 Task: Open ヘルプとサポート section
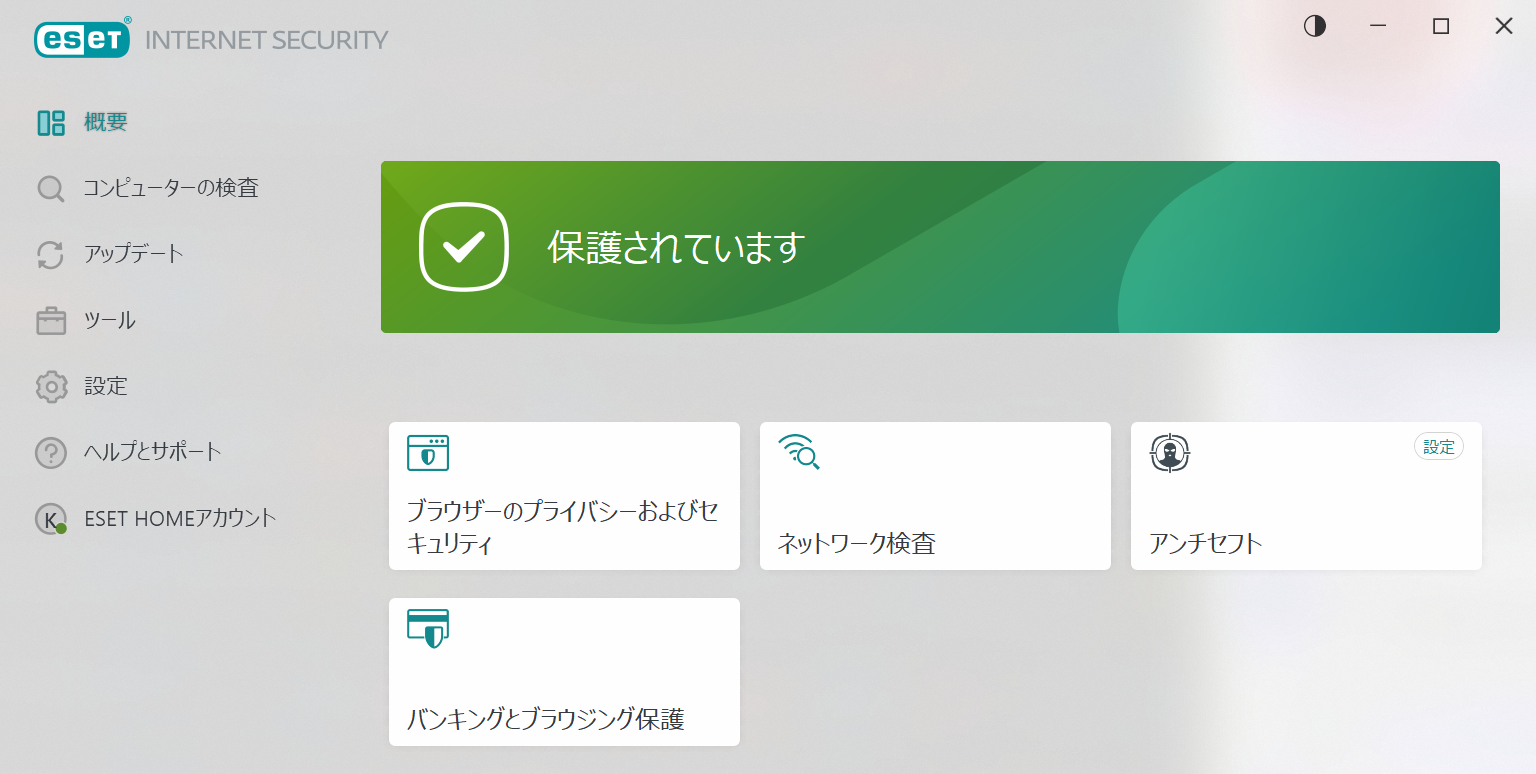tap(153, 452)
